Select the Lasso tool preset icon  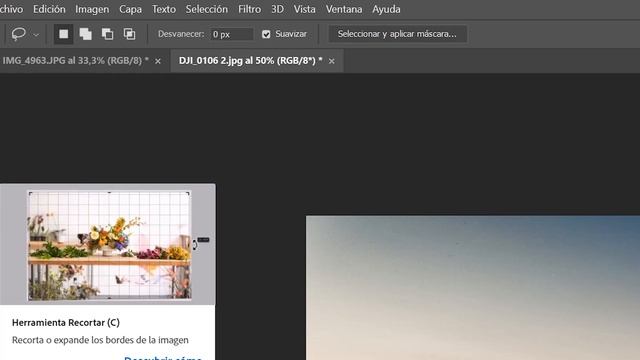click(x=19, y=34)
